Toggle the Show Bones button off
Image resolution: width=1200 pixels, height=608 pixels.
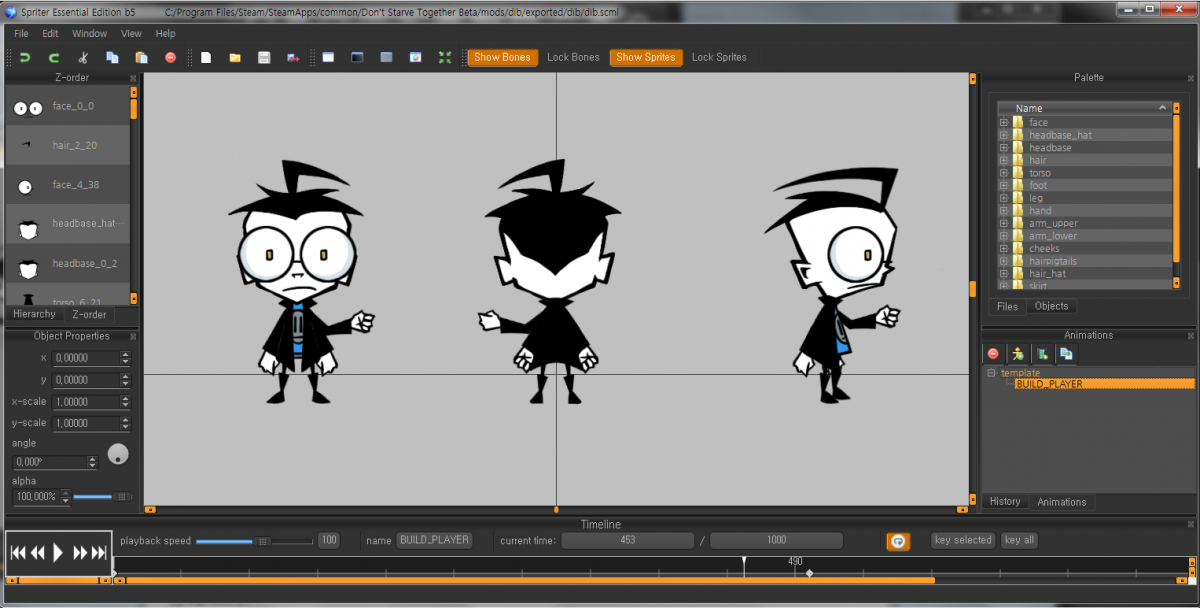pos(502,58)
